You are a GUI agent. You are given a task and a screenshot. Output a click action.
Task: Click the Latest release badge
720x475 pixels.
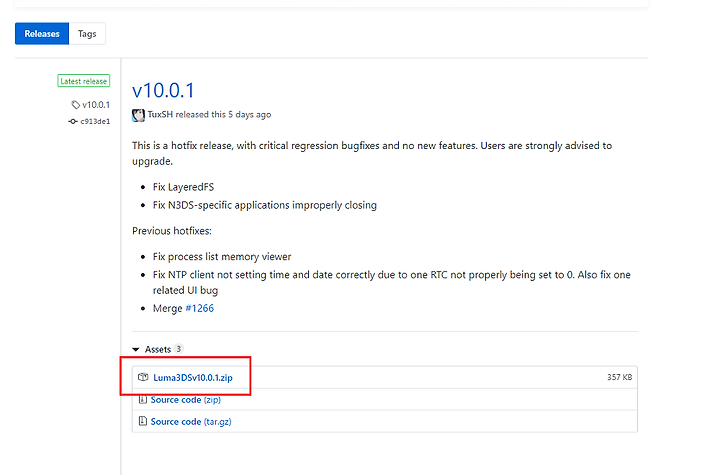pos(84,81)
